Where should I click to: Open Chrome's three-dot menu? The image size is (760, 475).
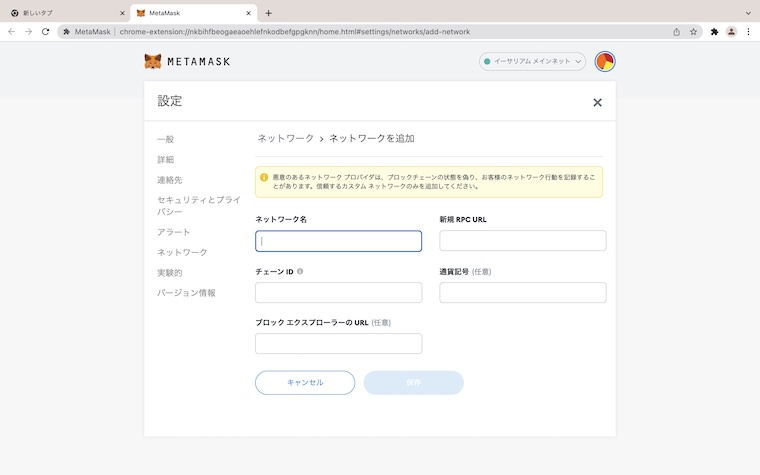(748, 31)
